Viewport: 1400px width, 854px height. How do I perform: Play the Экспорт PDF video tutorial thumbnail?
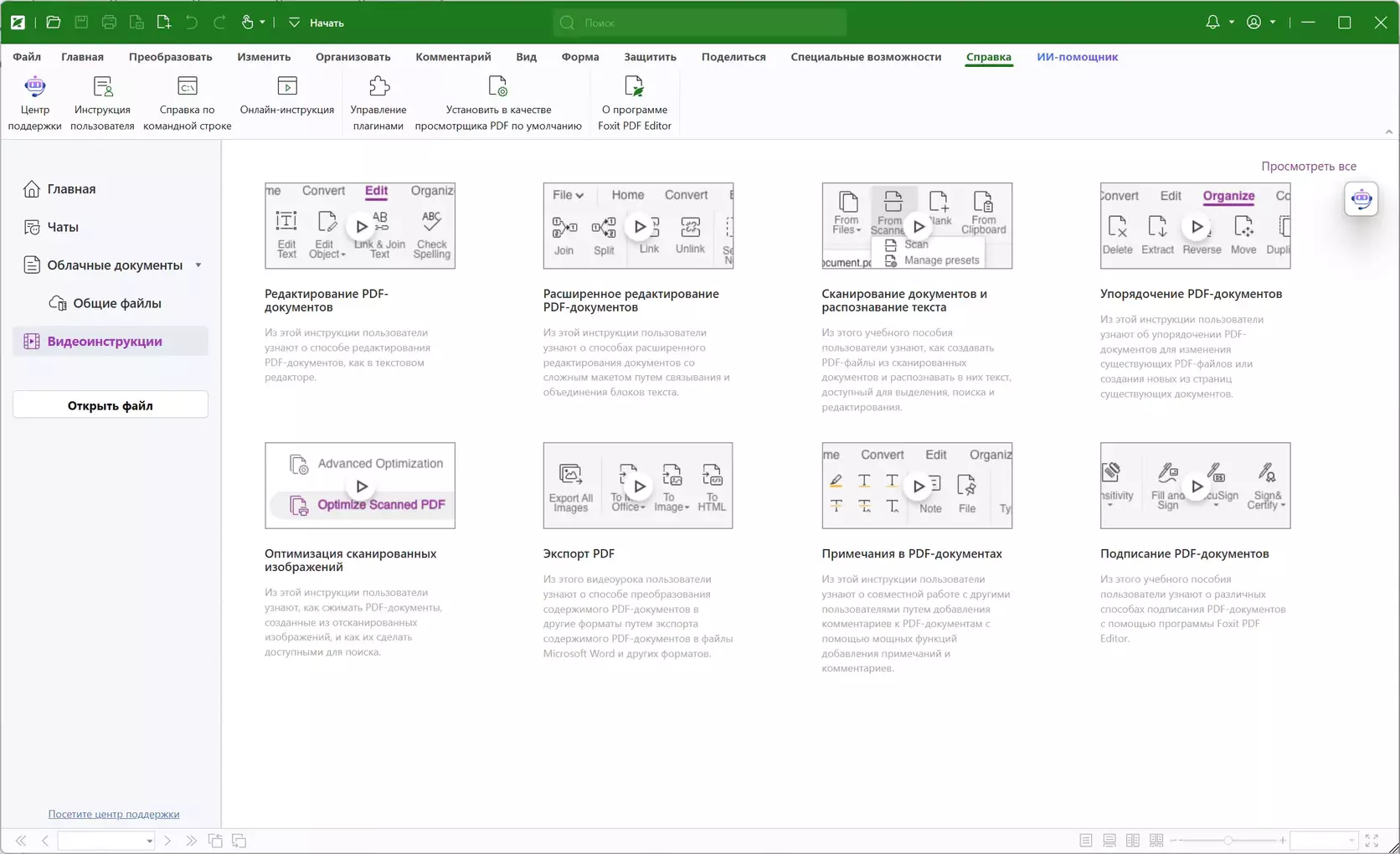[639, 486]
